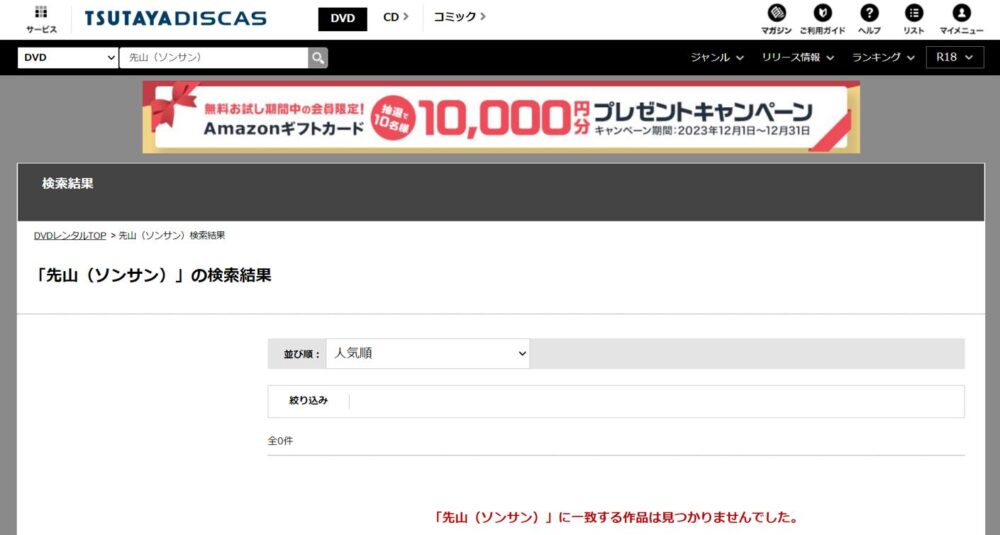Open the Amazon gift card campaign banner
The height and width of the screenshot is (535, 1000).
pos(501,117)
